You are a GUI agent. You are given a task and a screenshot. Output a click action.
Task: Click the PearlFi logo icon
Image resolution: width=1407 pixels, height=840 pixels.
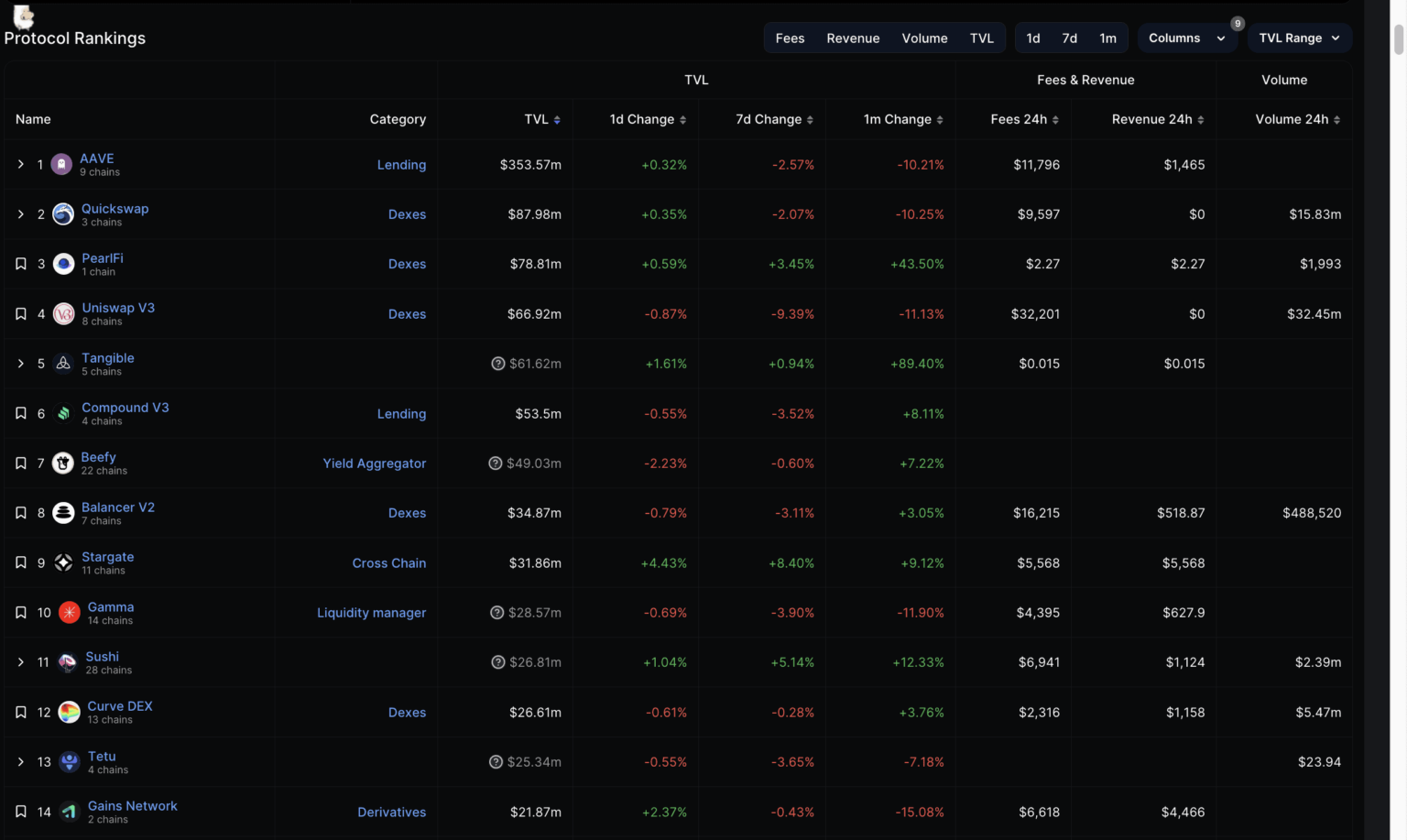click(63, 264)
